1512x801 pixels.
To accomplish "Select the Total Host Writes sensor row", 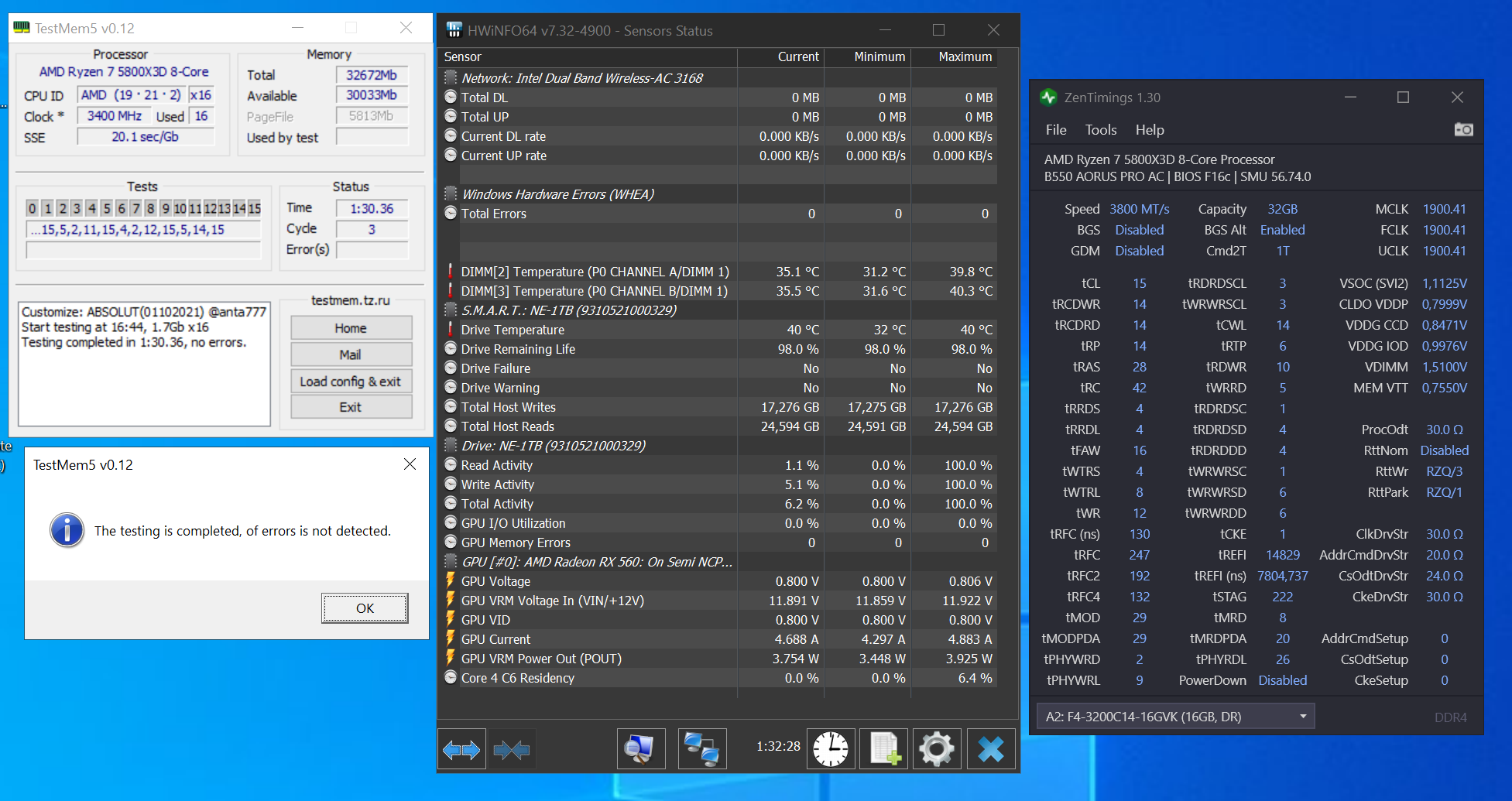I will 718,407.
